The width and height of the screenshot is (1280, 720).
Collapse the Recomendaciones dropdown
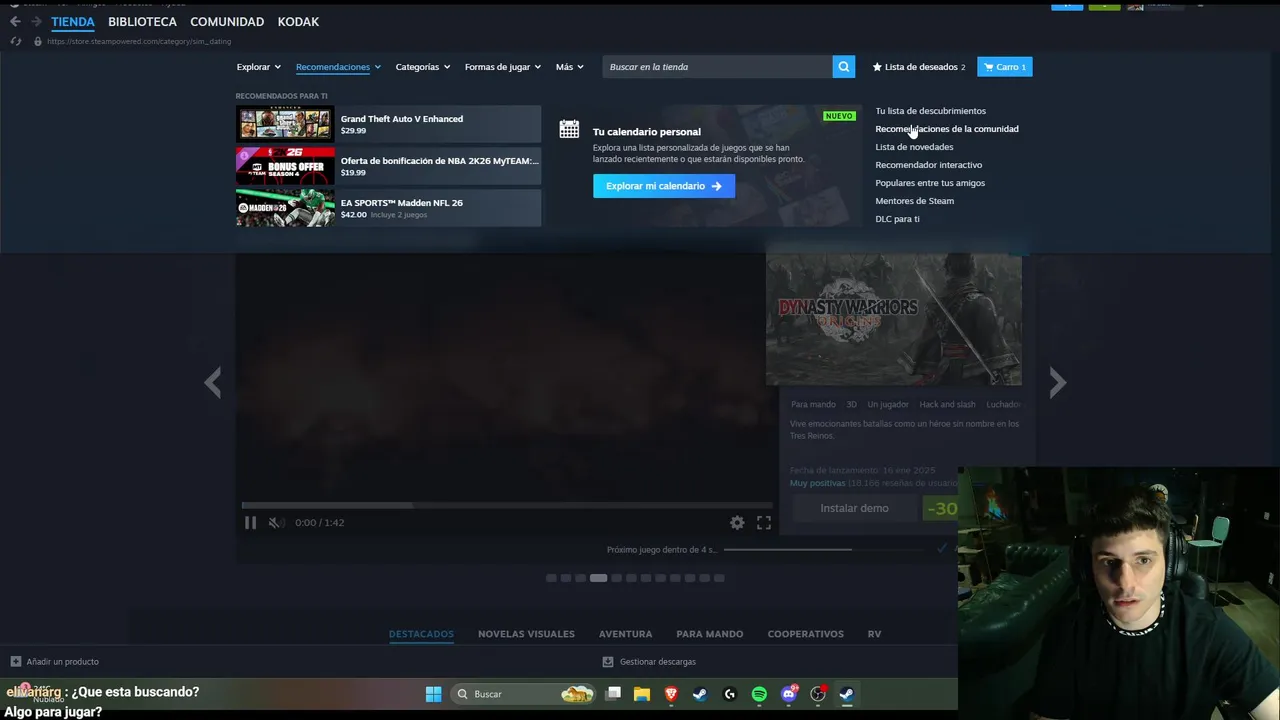point(338,67)
